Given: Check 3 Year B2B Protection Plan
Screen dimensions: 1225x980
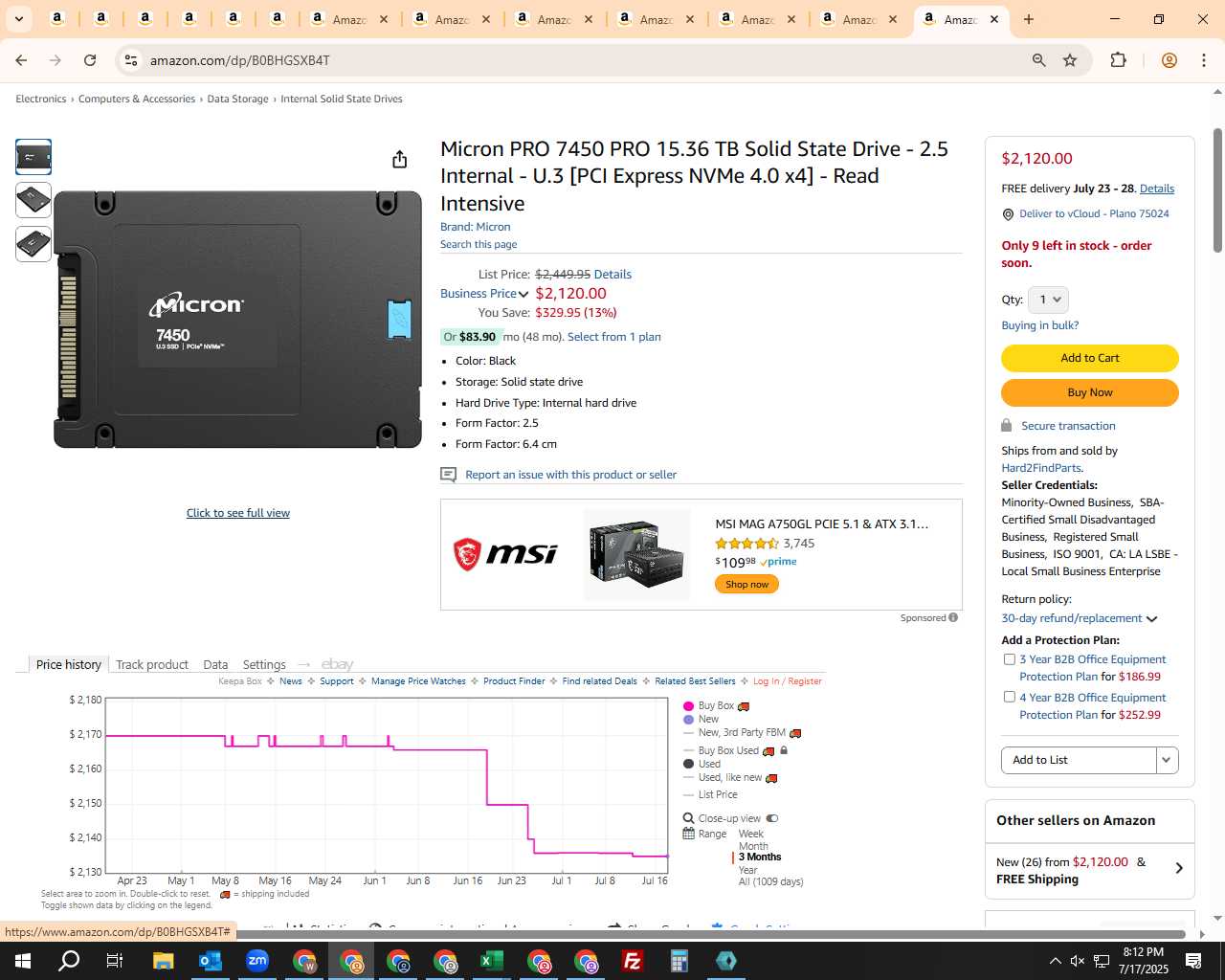Looking at the screenshot, I should click(x=1009, y=659).
